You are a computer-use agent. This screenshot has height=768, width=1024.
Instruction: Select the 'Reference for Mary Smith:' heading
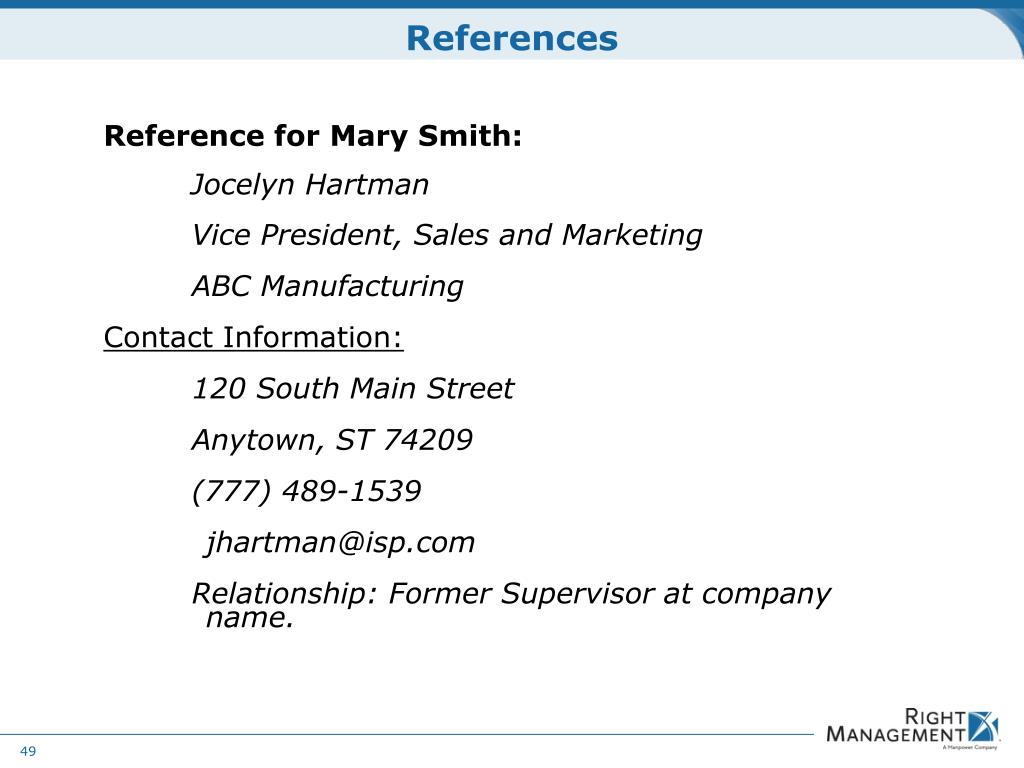(x=313, y=136)
